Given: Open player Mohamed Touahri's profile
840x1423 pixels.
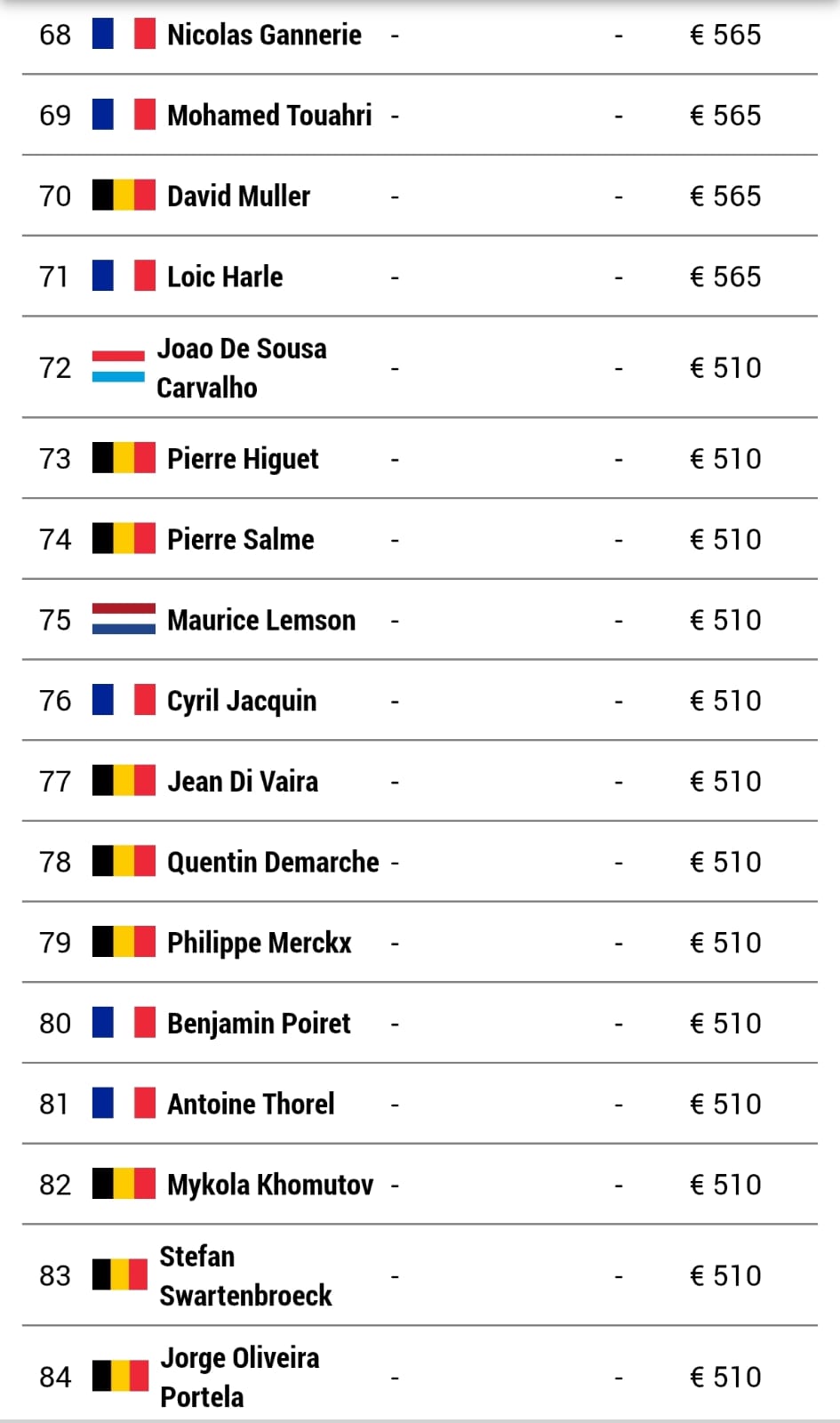Looking at the screenshot, I should [x=269, y=116].
